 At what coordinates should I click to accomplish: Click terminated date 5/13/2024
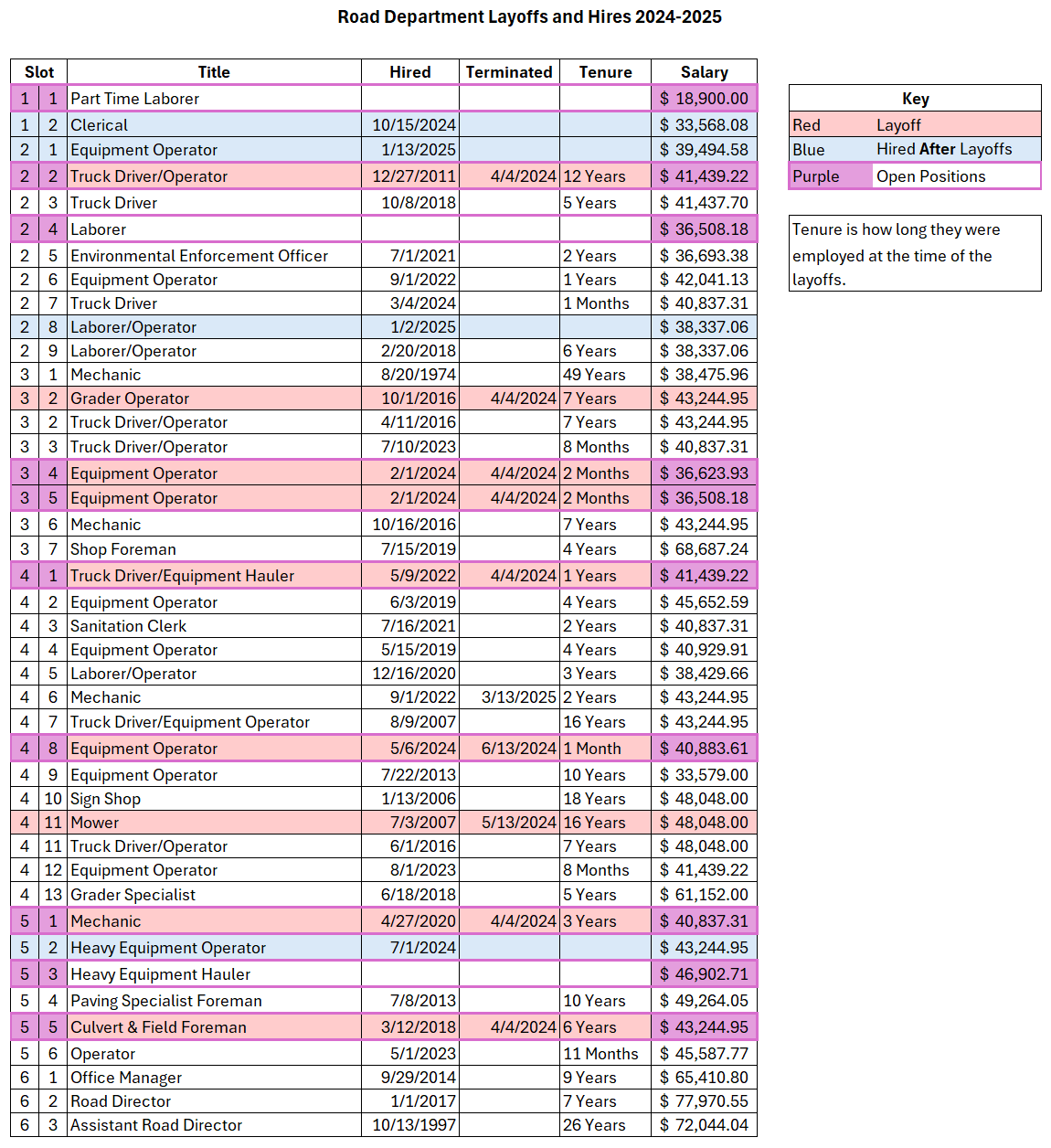tap(509, 823)
